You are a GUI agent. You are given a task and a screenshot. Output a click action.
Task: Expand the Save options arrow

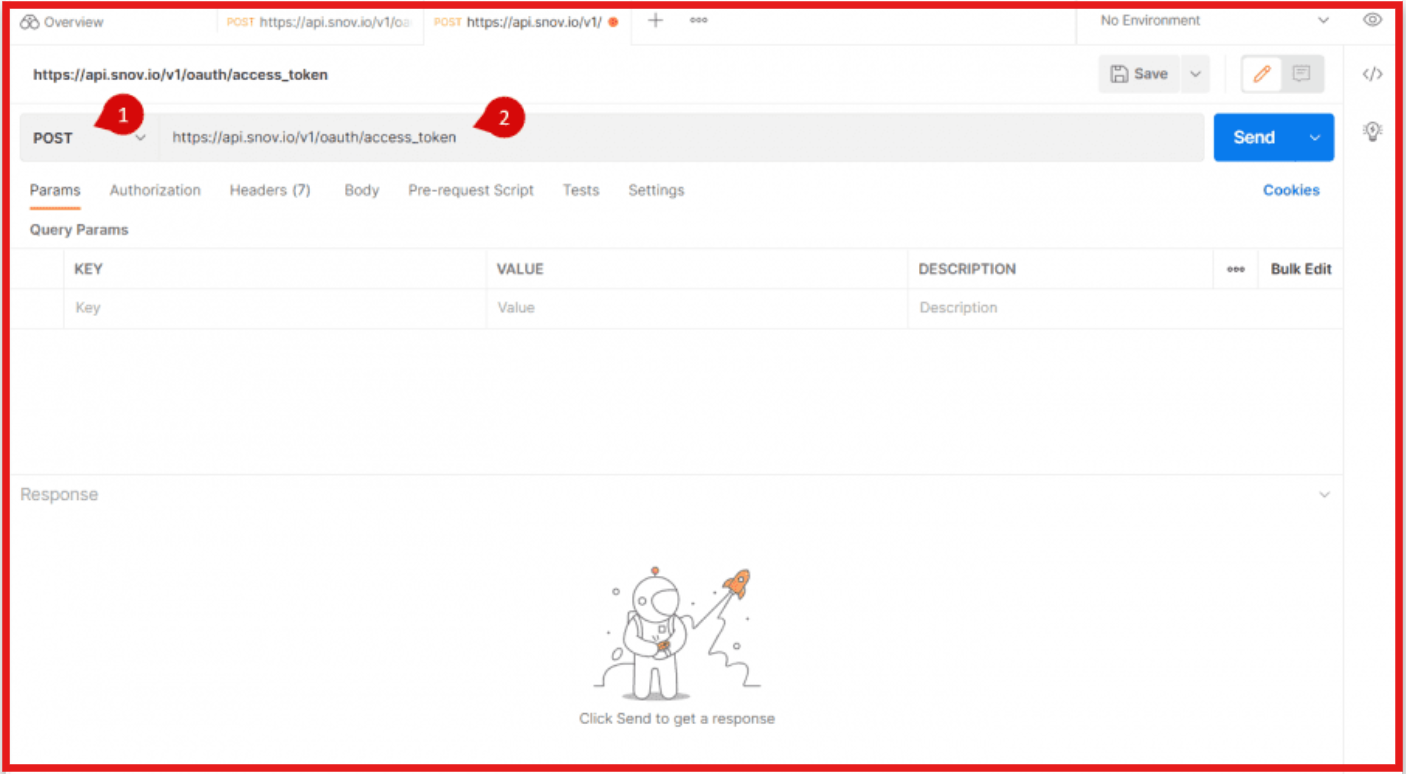click(1195, 74)
